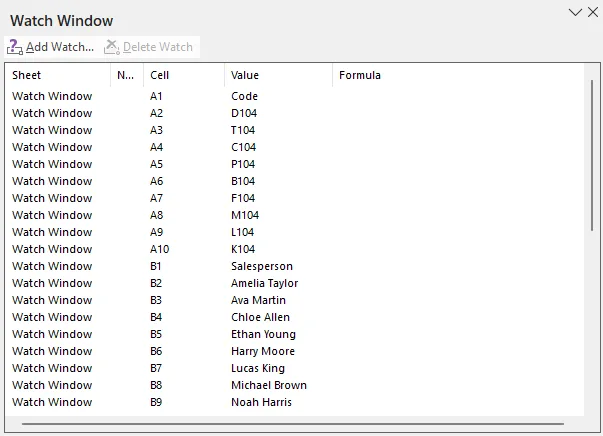Click cell reference B4
Screen dimensions: 603x436
coord(156,317)
